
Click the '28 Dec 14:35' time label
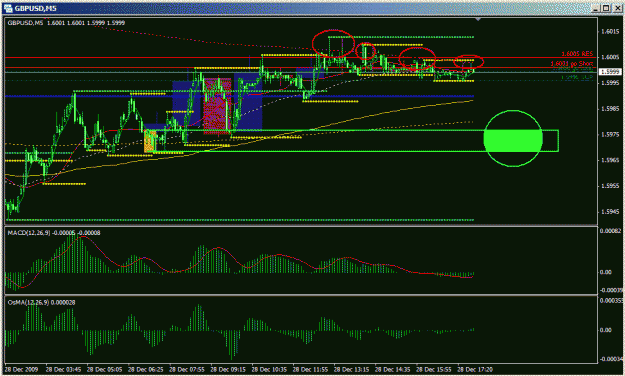[393, 369]
